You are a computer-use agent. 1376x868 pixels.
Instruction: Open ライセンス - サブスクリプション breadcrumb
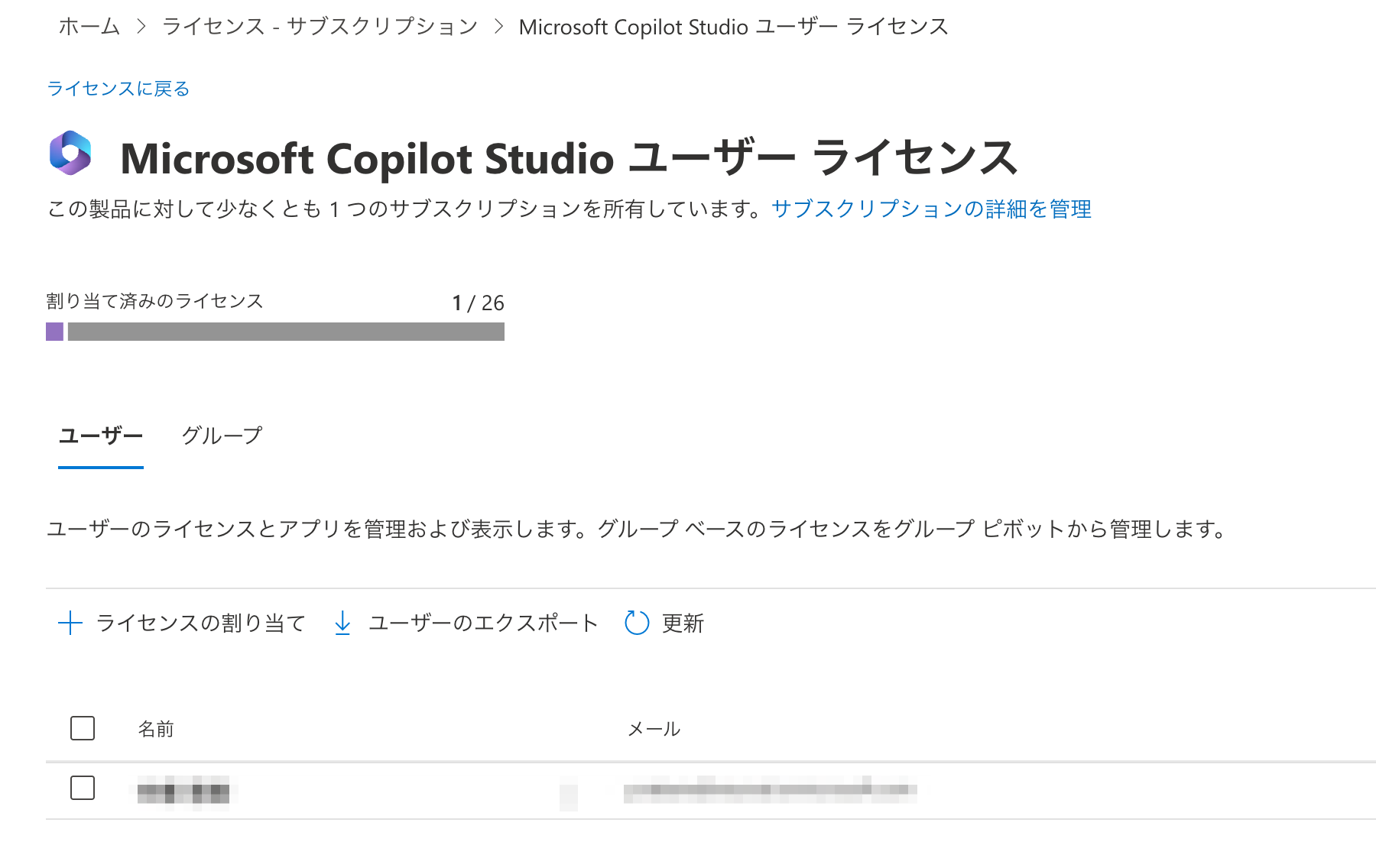pyautogui.click(x=320, y=27)
